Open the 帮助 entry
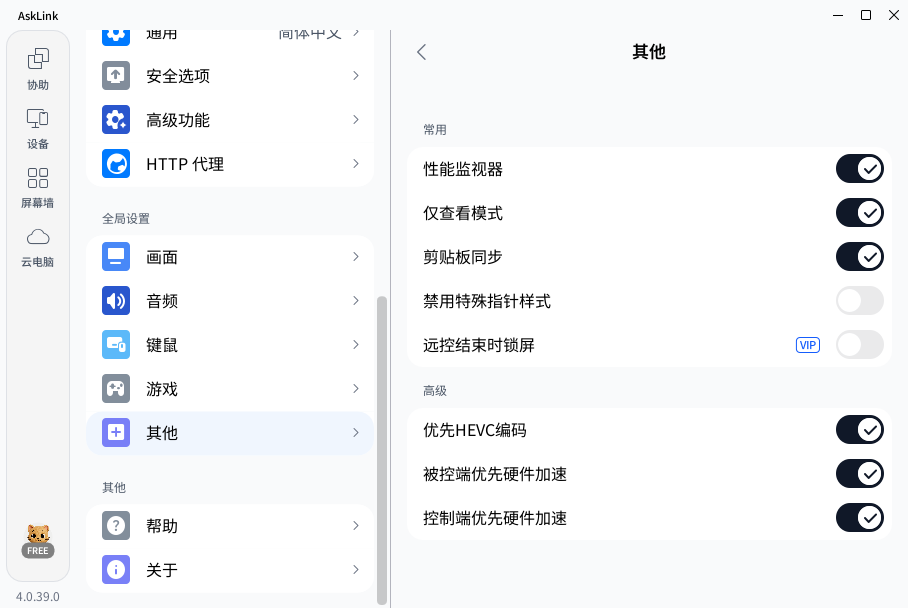 (230, 526)
